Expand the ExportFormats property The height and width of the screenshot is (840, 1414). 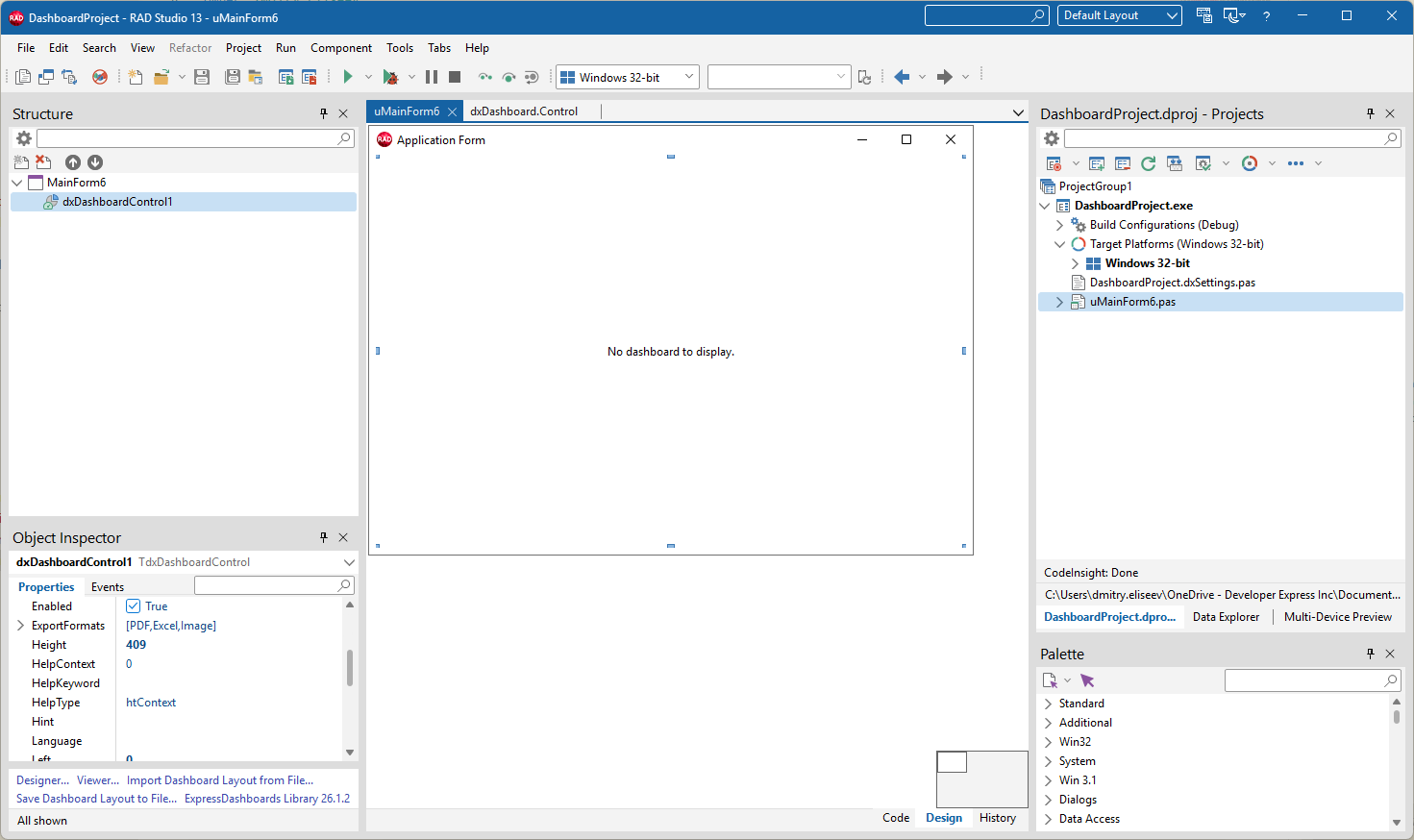pos(20,626)
